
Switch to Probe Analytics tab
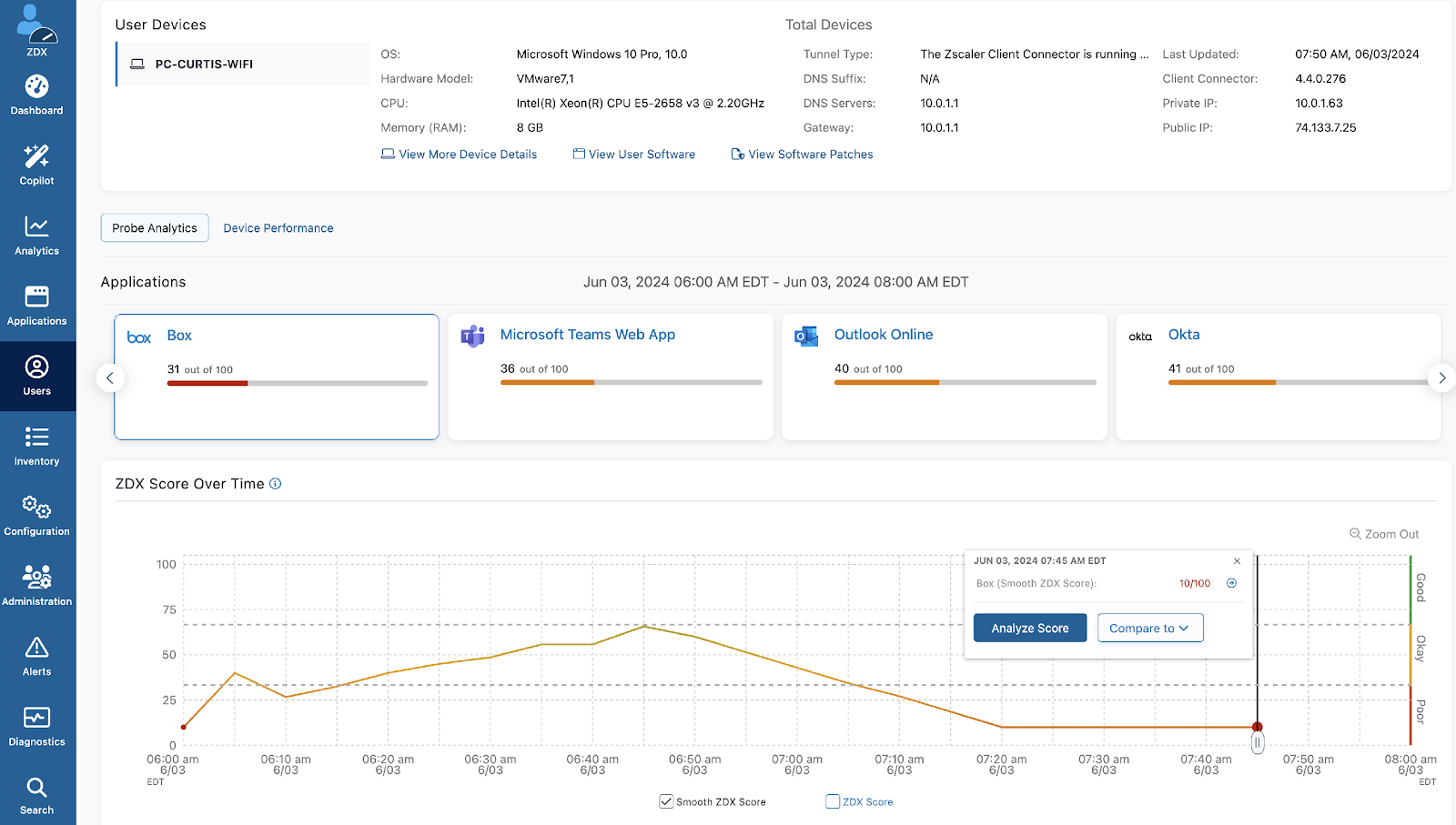pyautogui.click(x=155, y=227)
